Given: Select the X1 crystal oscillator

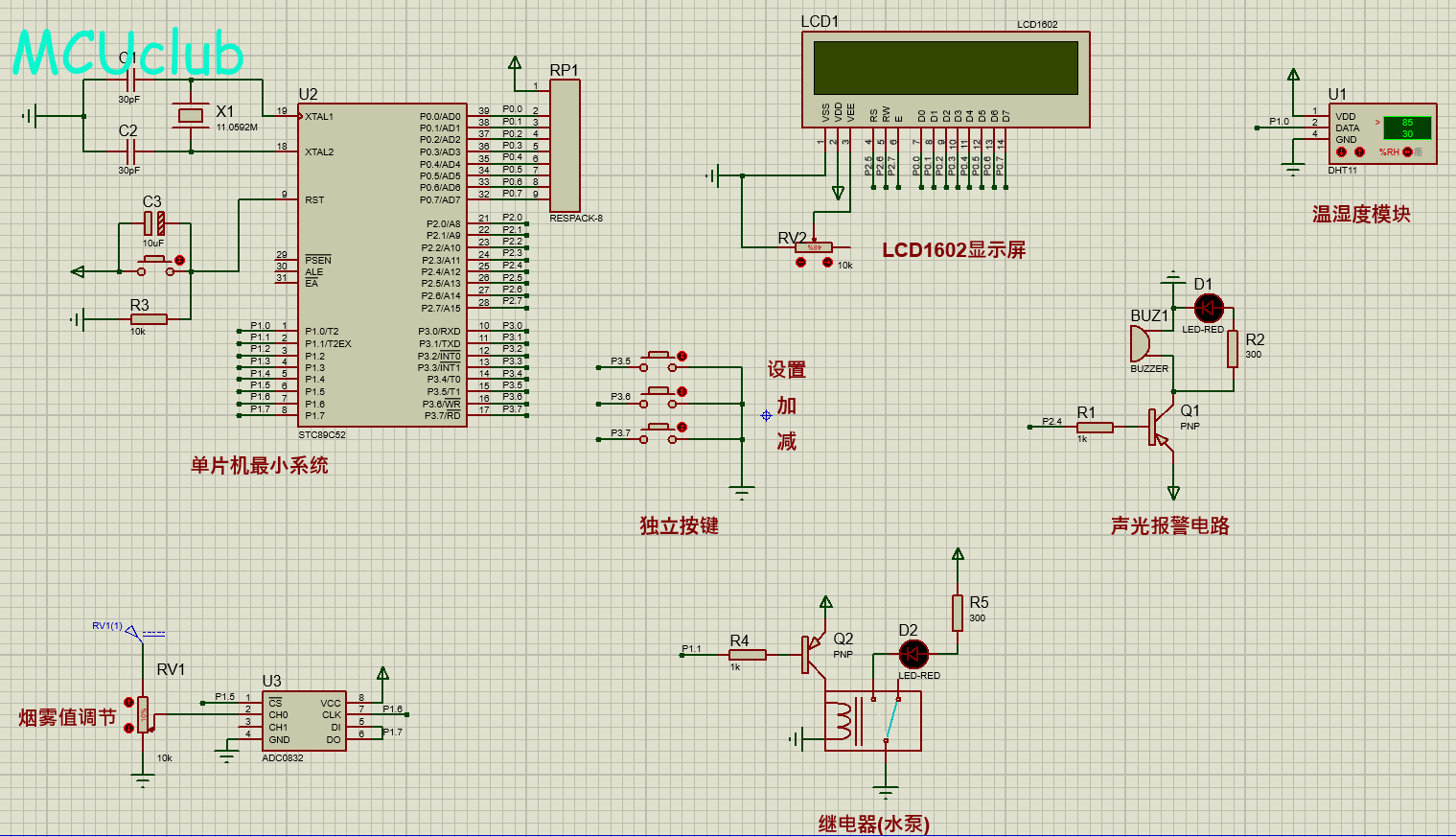Looking at the screenshot, I should point(192,116).
